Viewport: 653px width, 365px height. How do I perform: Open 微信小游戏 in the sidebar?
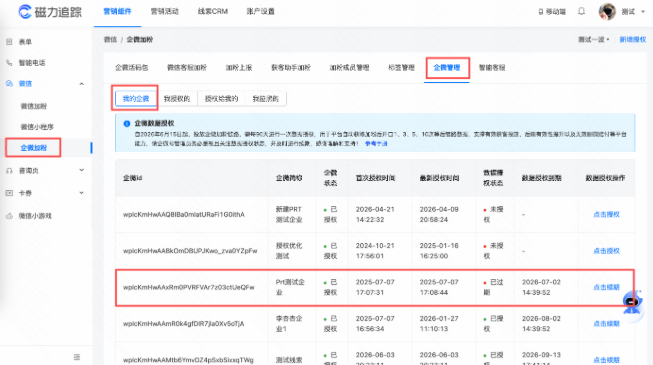tap(35, 216)
